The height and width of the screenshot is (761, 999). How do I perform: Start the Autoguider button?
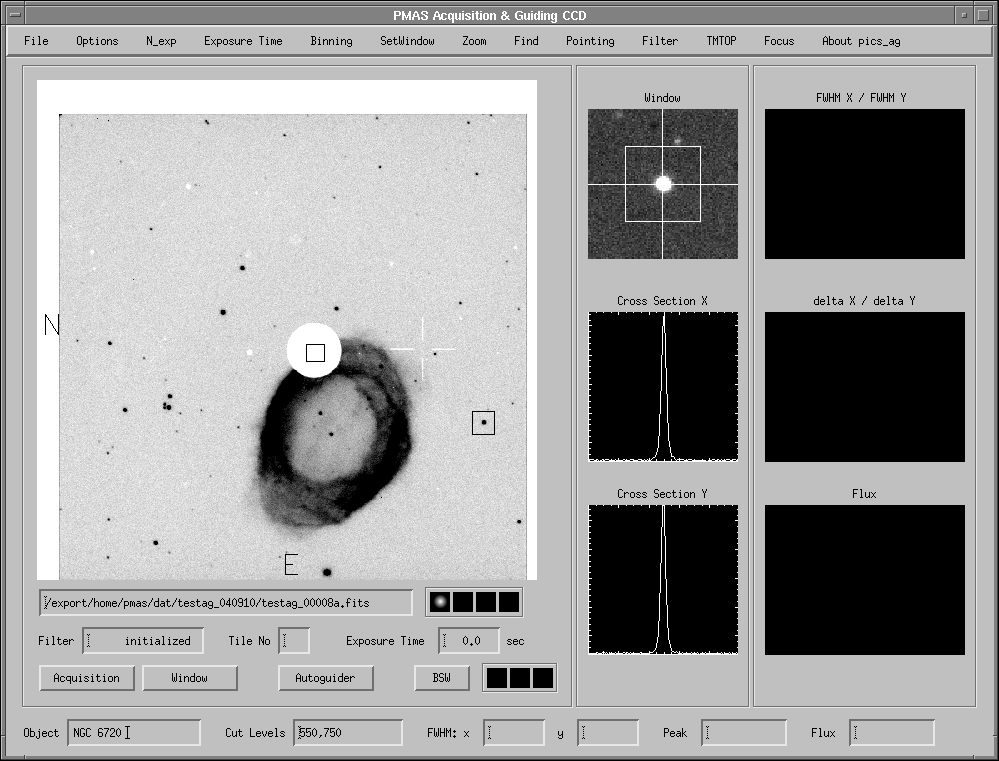325,678
